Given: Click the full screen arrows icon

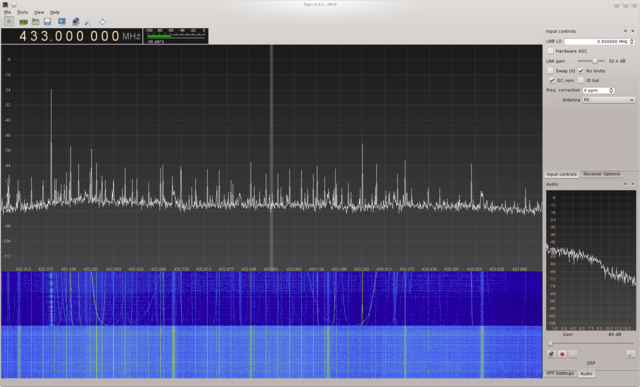Looking at the screenshot, I should click(102, 22).
